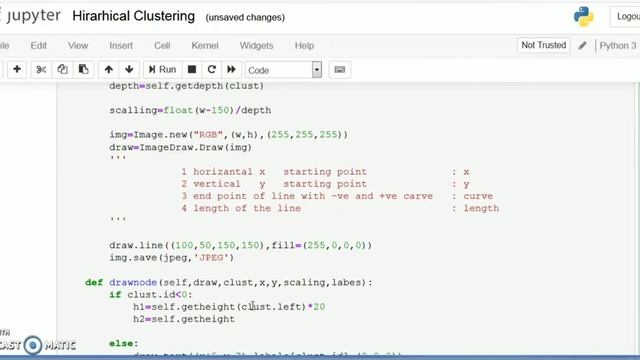Click the Not Trusted button
640x360 pixels.
[543, 45]
